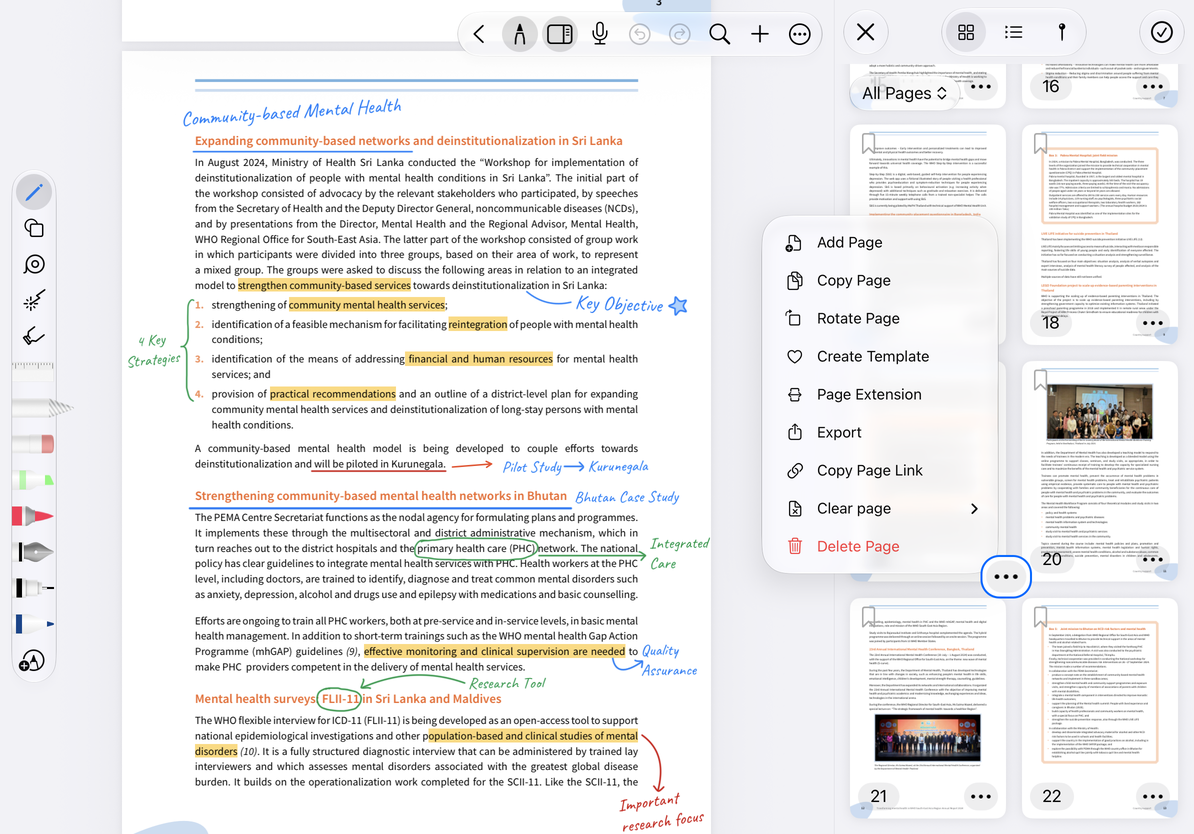Expand the Clear page submenu arrow
This screenshot has height=834, width=1194.
[x=974, y=509]
